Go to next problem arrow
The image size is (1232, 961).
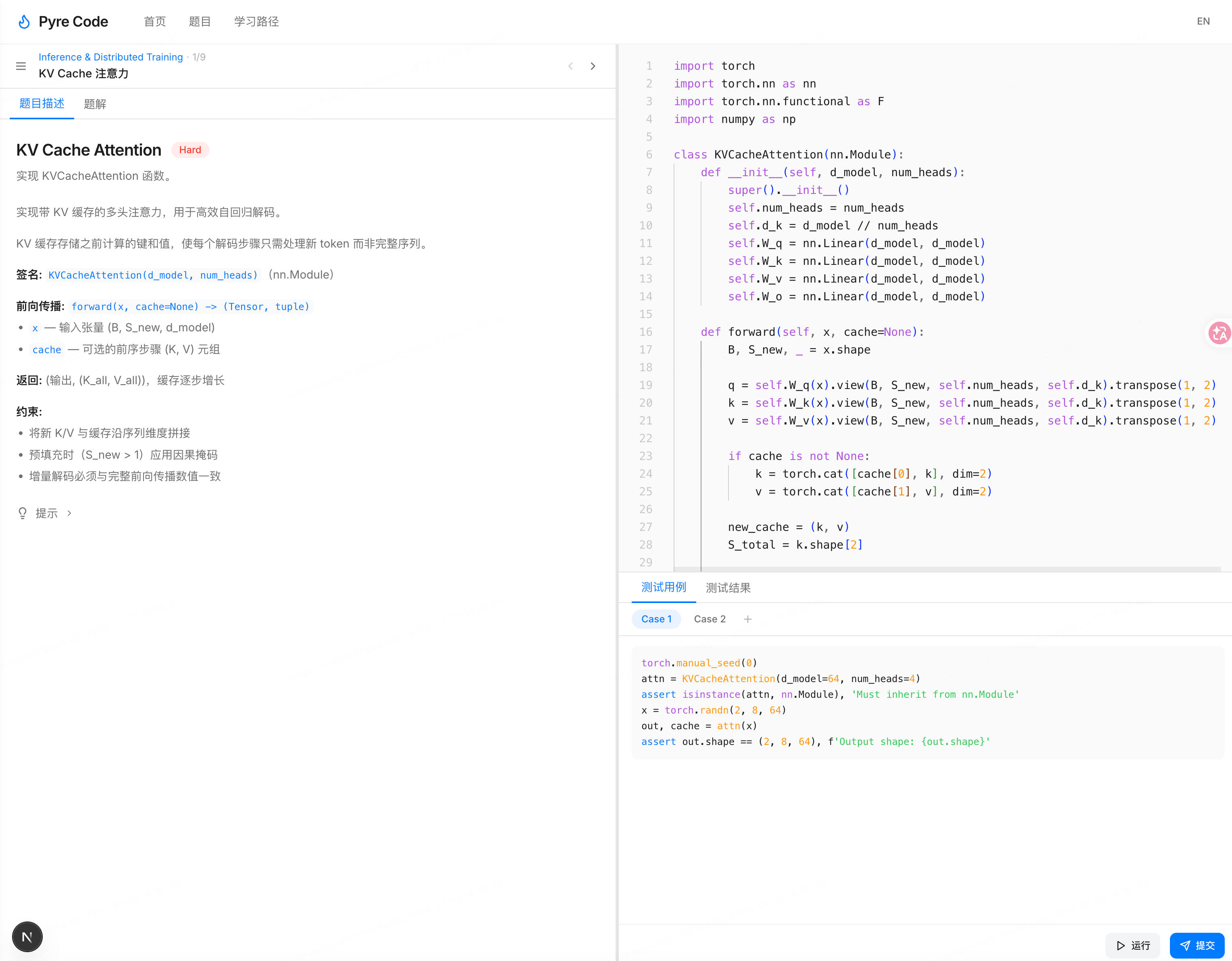point(593,66)
